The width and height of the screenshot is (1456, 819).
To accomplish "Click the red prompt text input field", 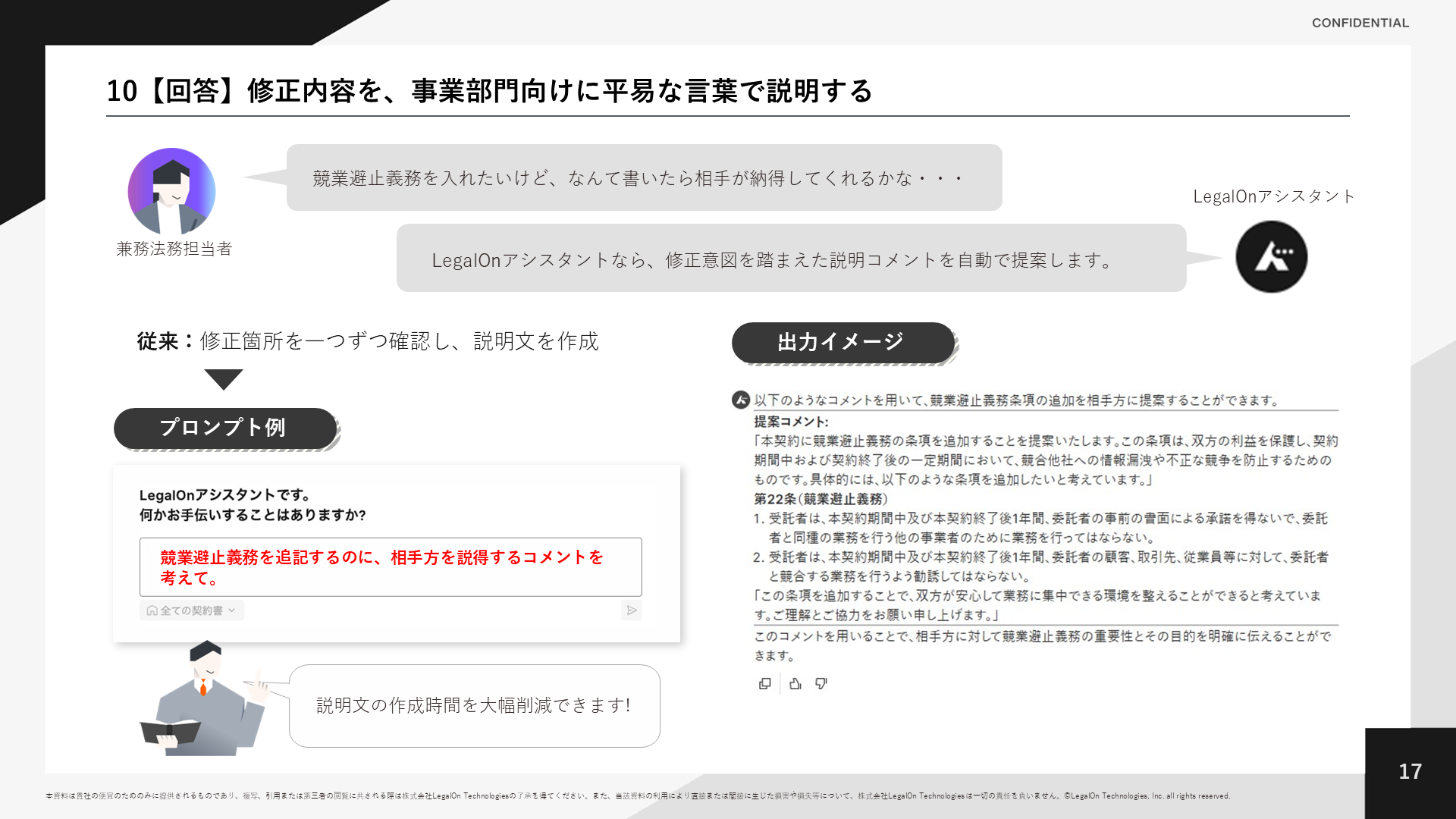I will click(390, 567).
